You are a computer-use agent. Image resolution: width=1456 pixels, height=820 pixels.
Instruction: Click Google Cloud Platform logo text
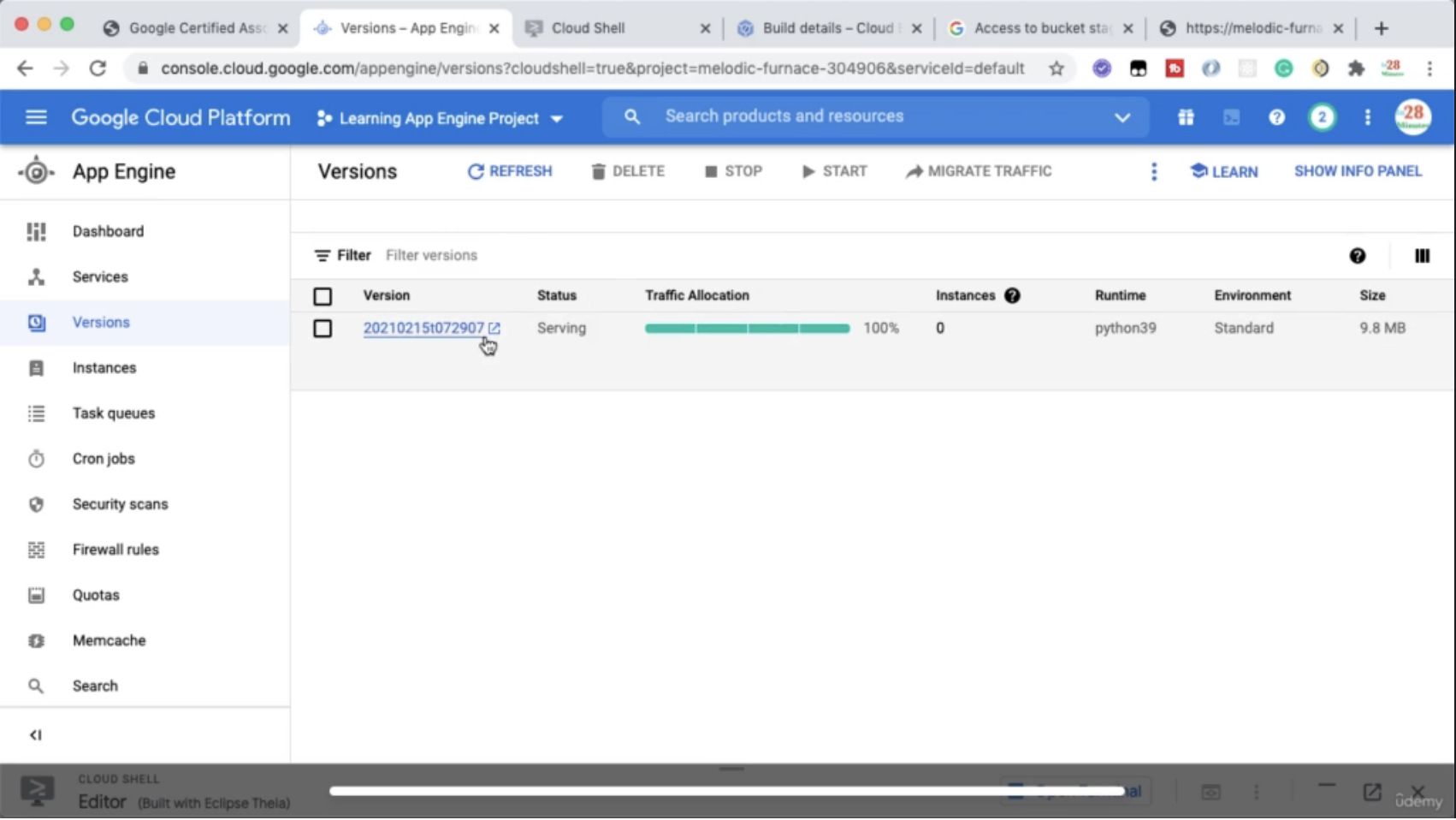tap(181, 118)
